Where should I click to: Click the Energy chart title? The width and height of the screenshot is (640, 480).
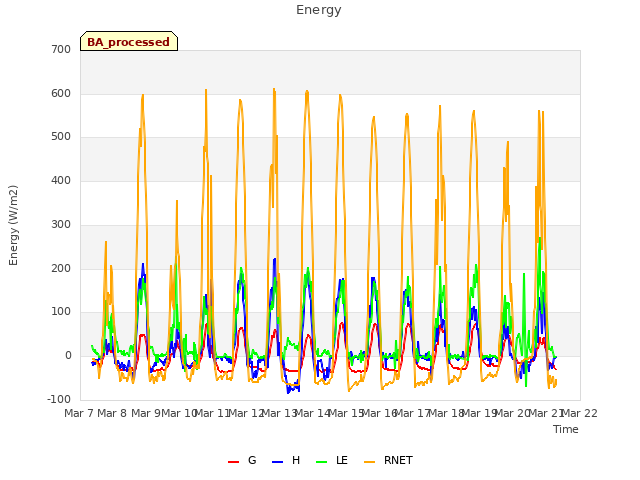318,10
